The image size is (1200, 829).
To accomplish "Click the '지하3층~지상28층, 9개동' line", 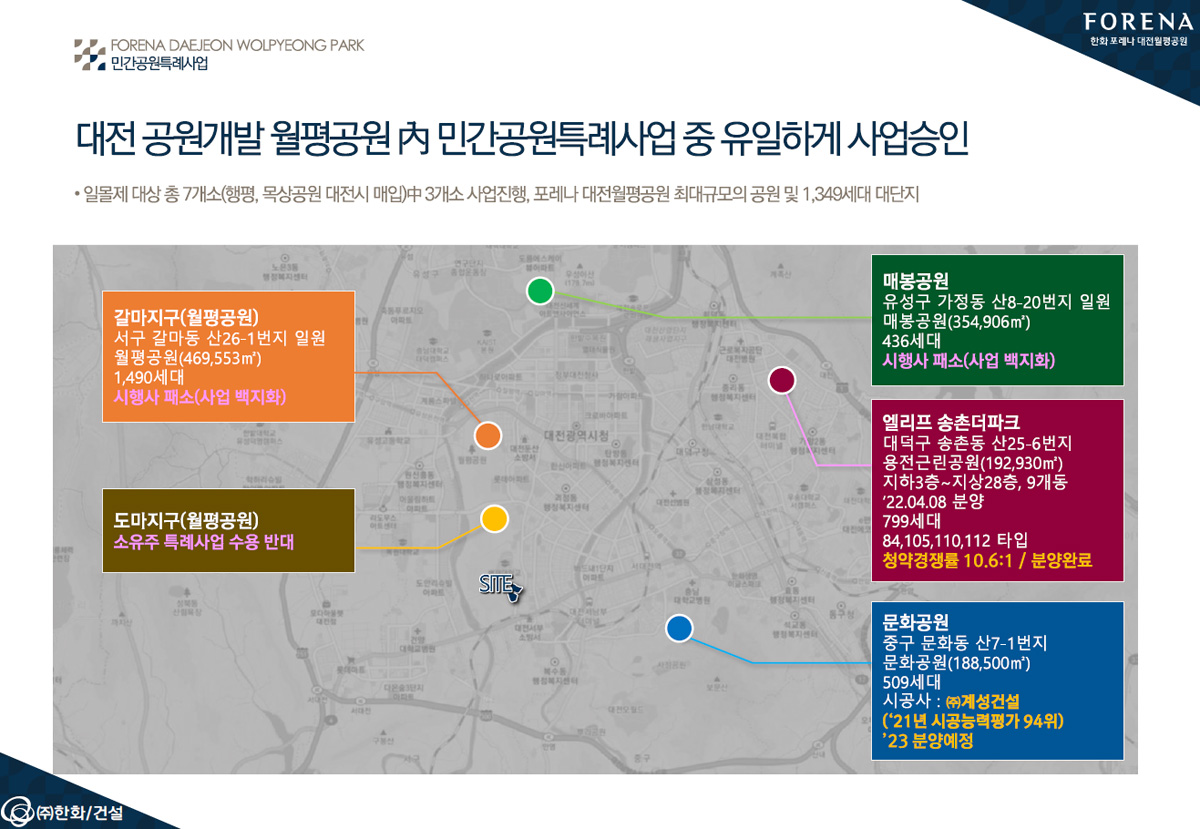I will coord(975,482).
